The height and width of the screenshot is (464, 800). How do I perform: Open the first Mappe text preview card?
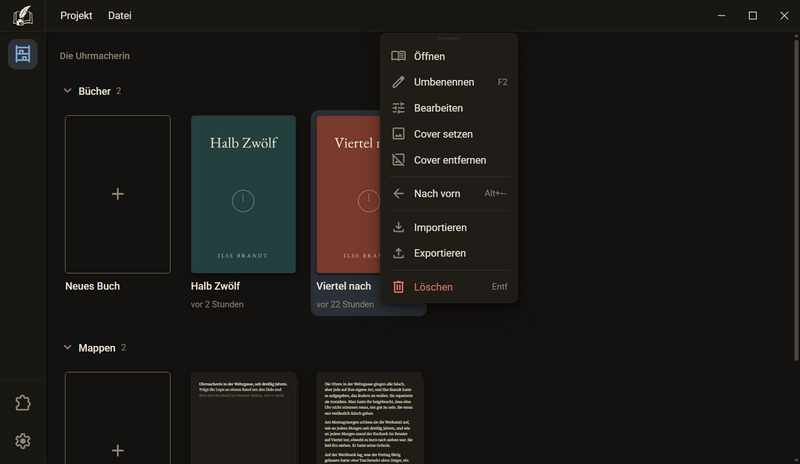[x=243, y=418]
